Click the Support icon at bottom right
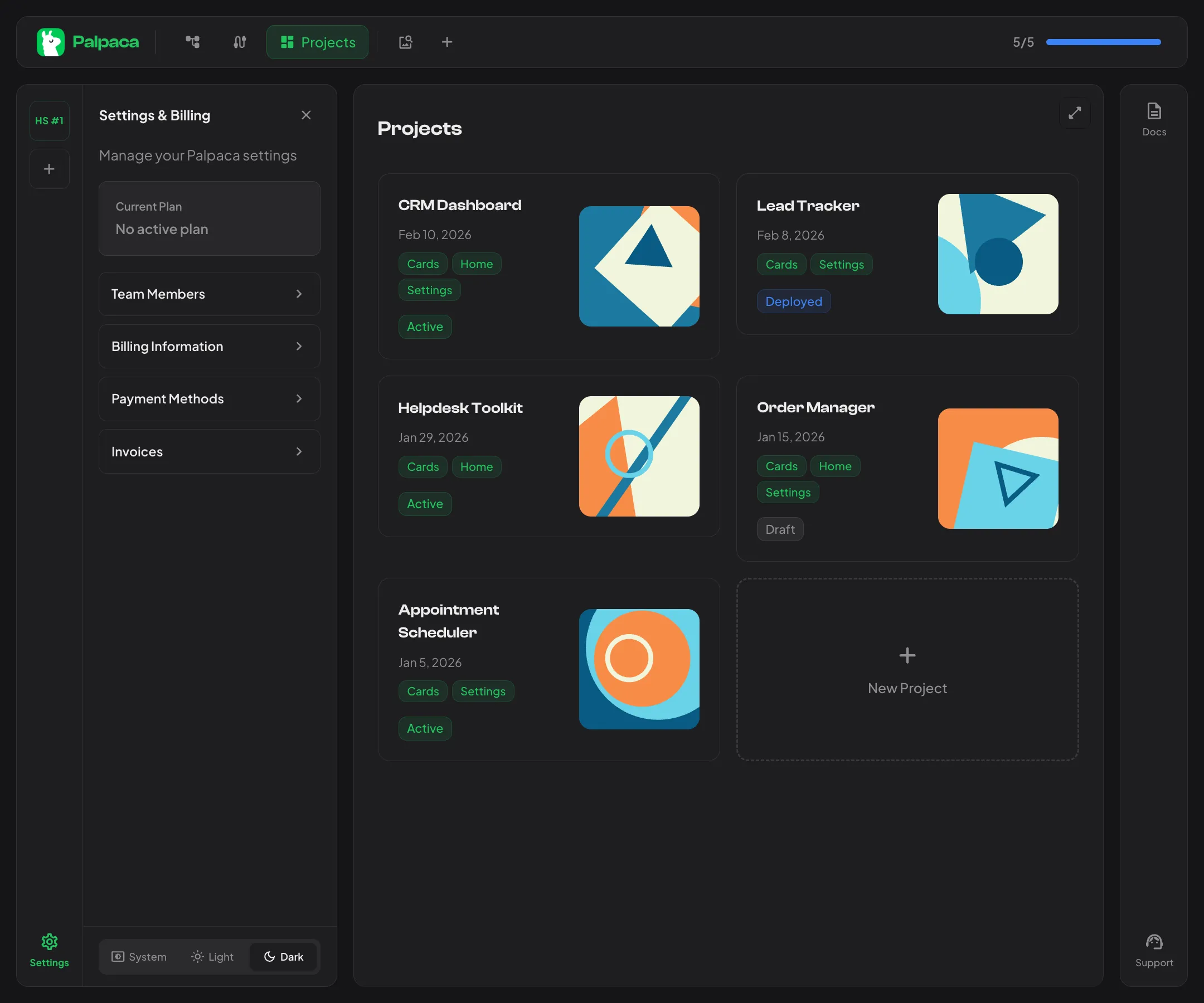The image size is (1204, 1003). coord(1154,951)
